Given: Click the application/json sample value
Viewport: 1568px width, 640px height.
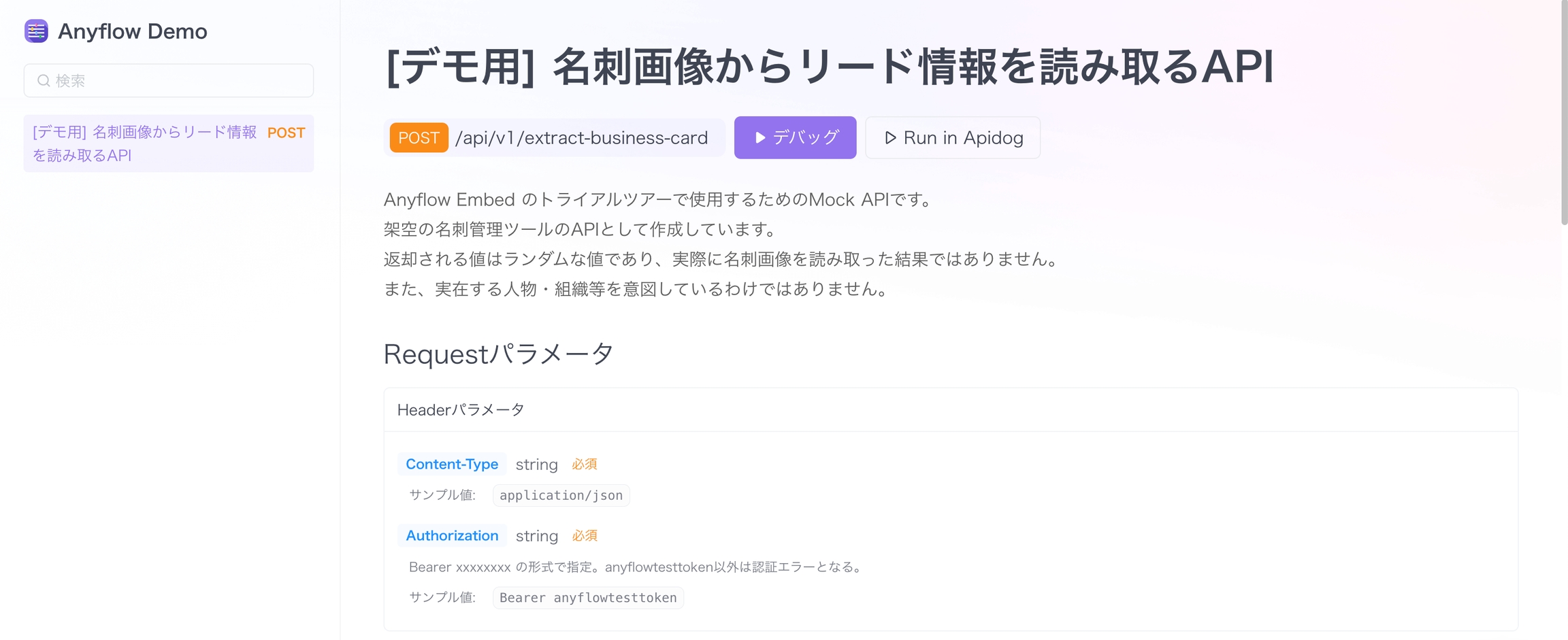Looking at the screenshot, I should pyautogui.click(x=561, y=496).
